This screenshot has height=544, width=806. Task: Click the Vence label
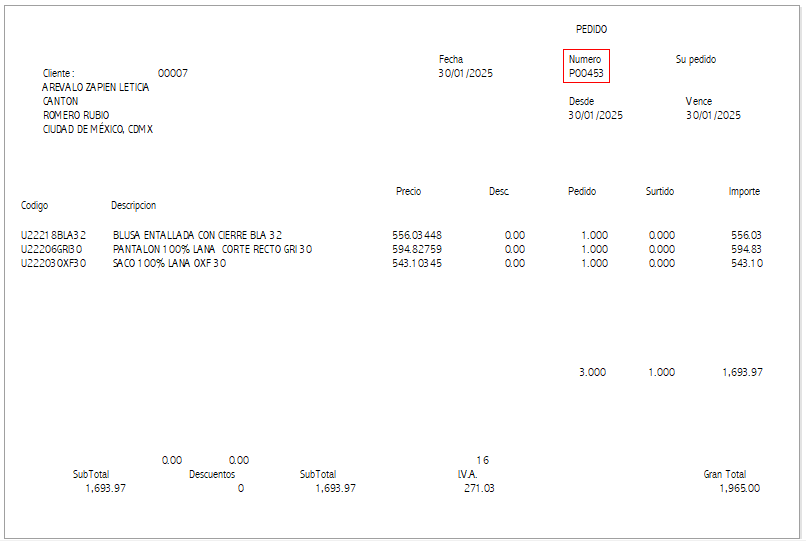(x=699, y=101)
